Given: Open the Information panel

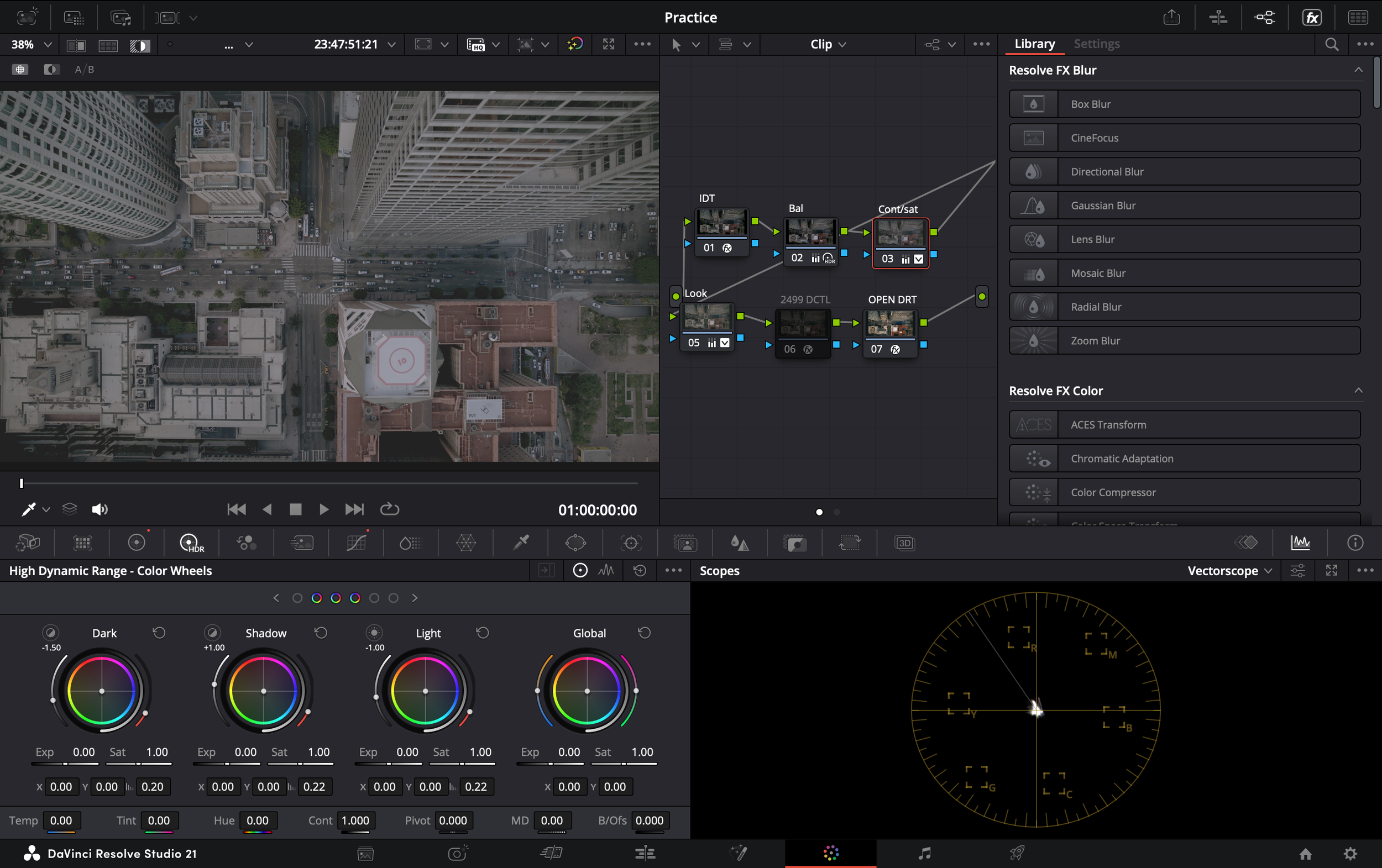Looking at the screenshot, I should (1355, 542).
